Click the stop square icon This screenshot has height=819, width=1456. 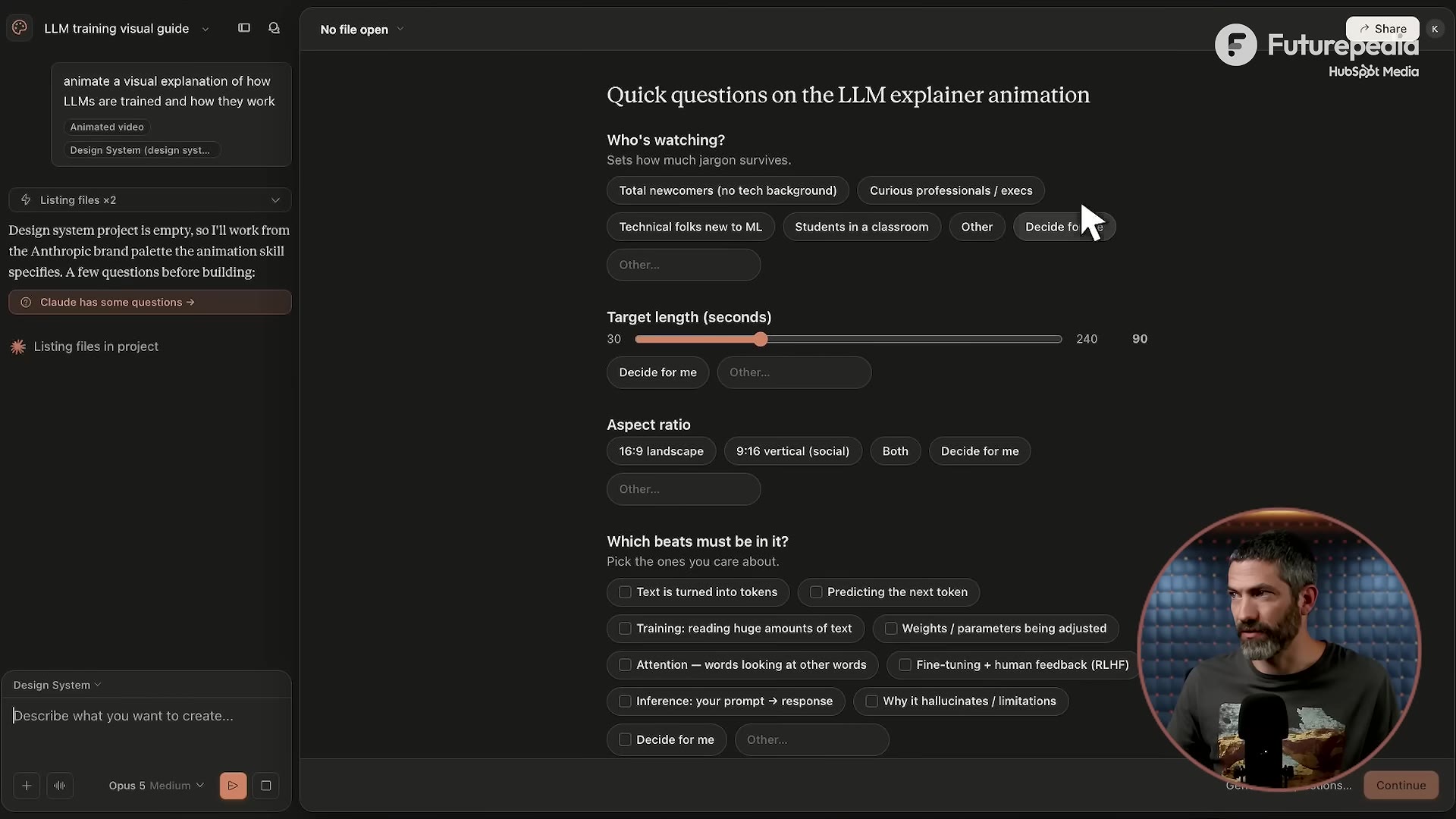266,786
